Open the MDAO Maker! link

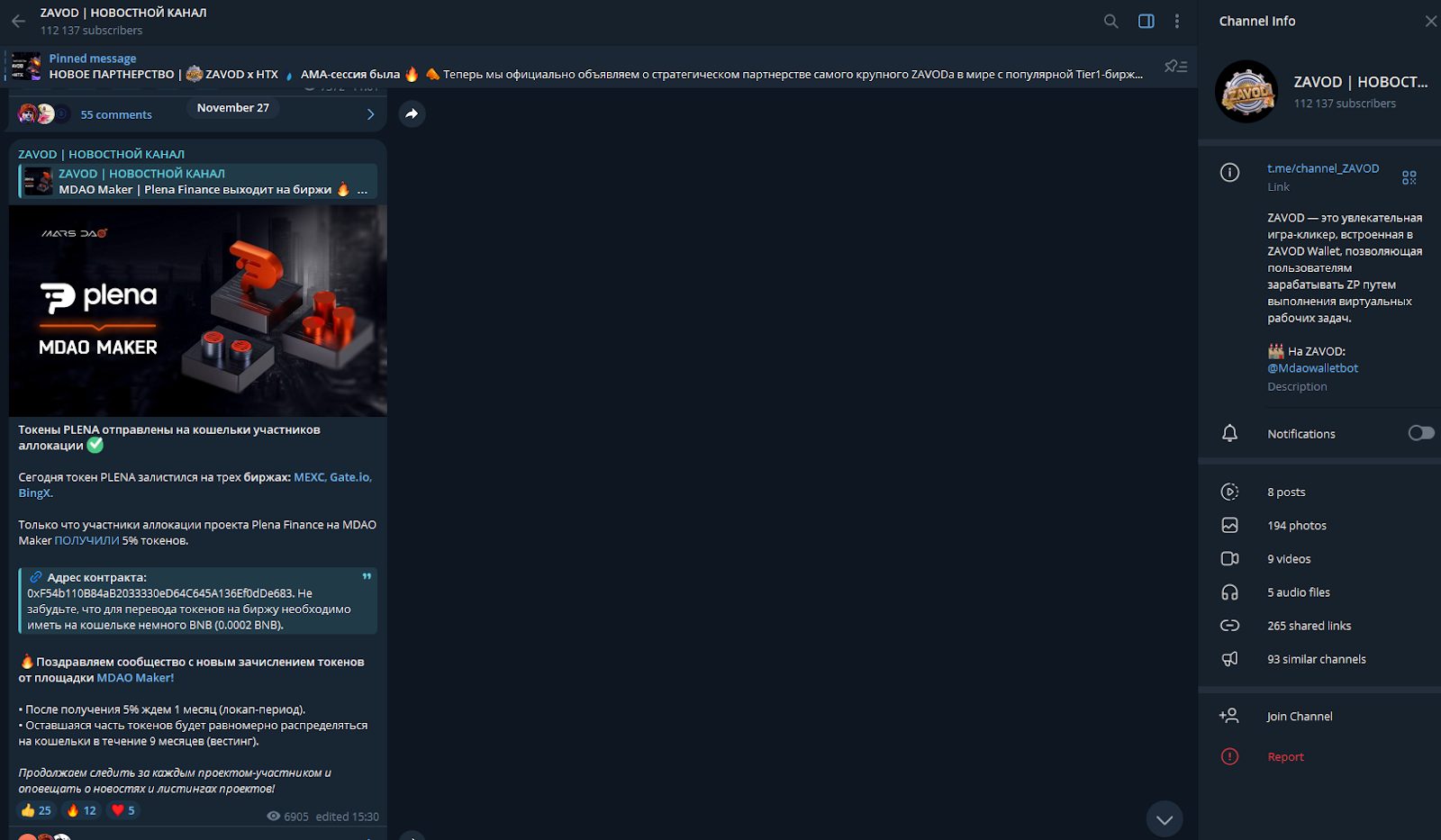click(135, 678)
